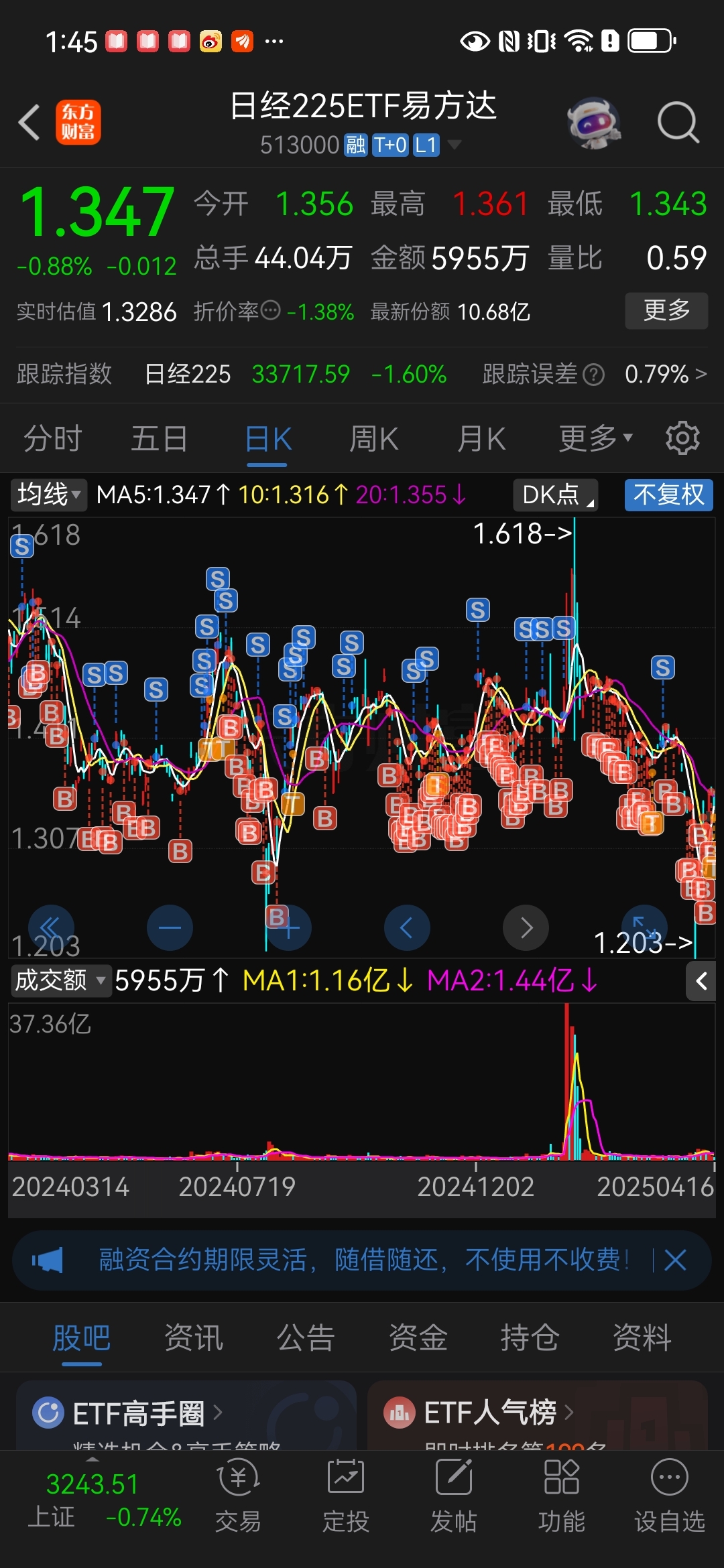Switch to 分时 chart tab
The image size is (724, 1568).
52,439
